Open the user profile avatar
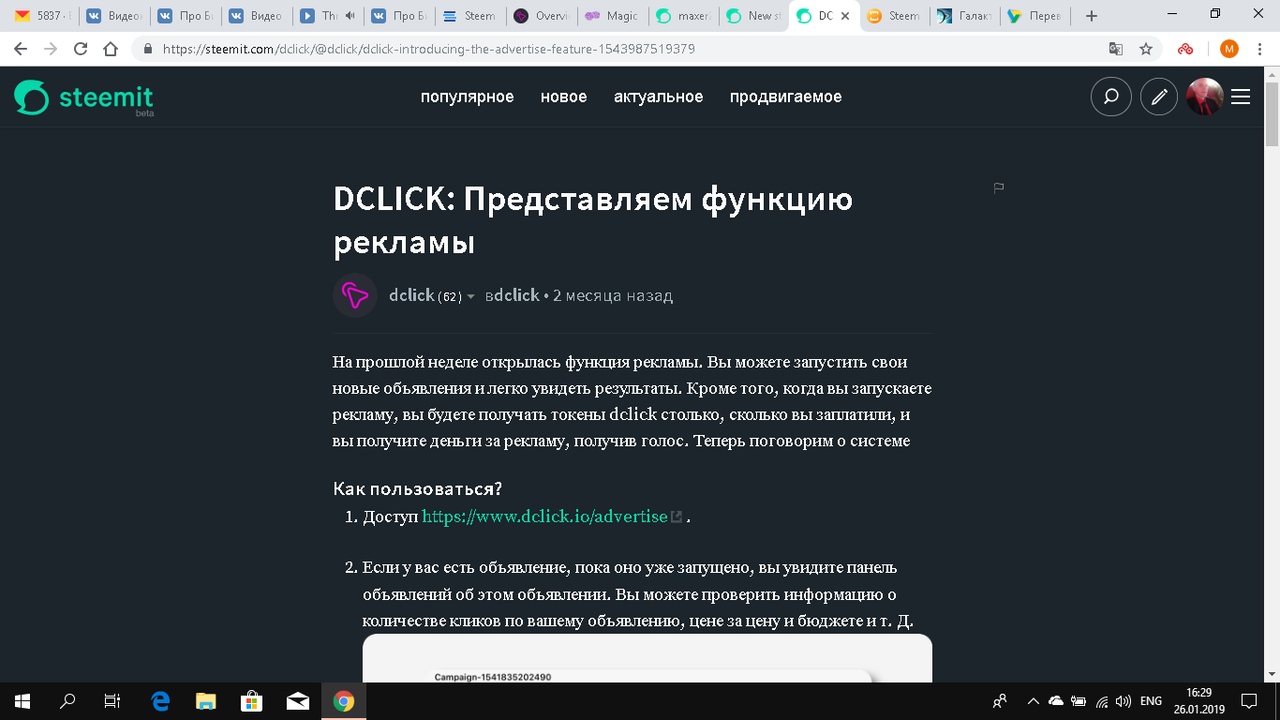 point(1204,97)
